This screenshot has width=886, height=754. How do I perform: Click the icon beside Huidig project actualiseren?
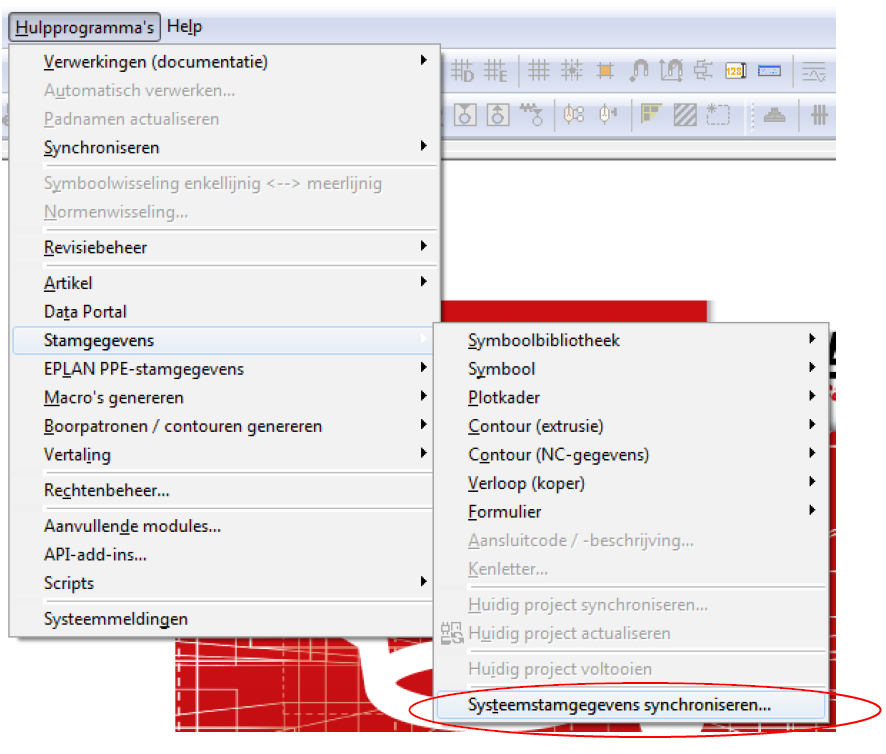[451, 633]
